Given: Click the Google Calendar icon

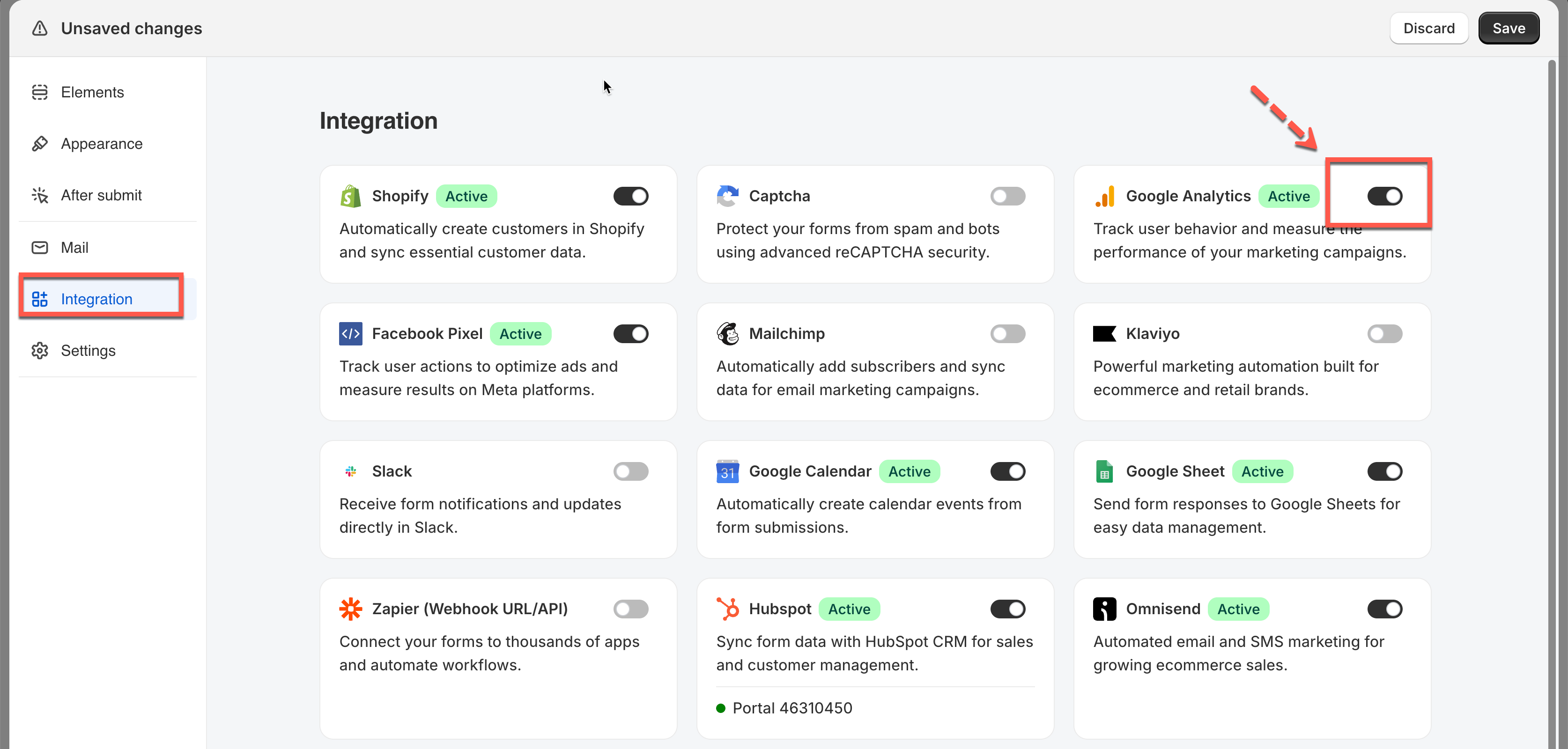Looking at the screenshot, I should coord(727,471).
